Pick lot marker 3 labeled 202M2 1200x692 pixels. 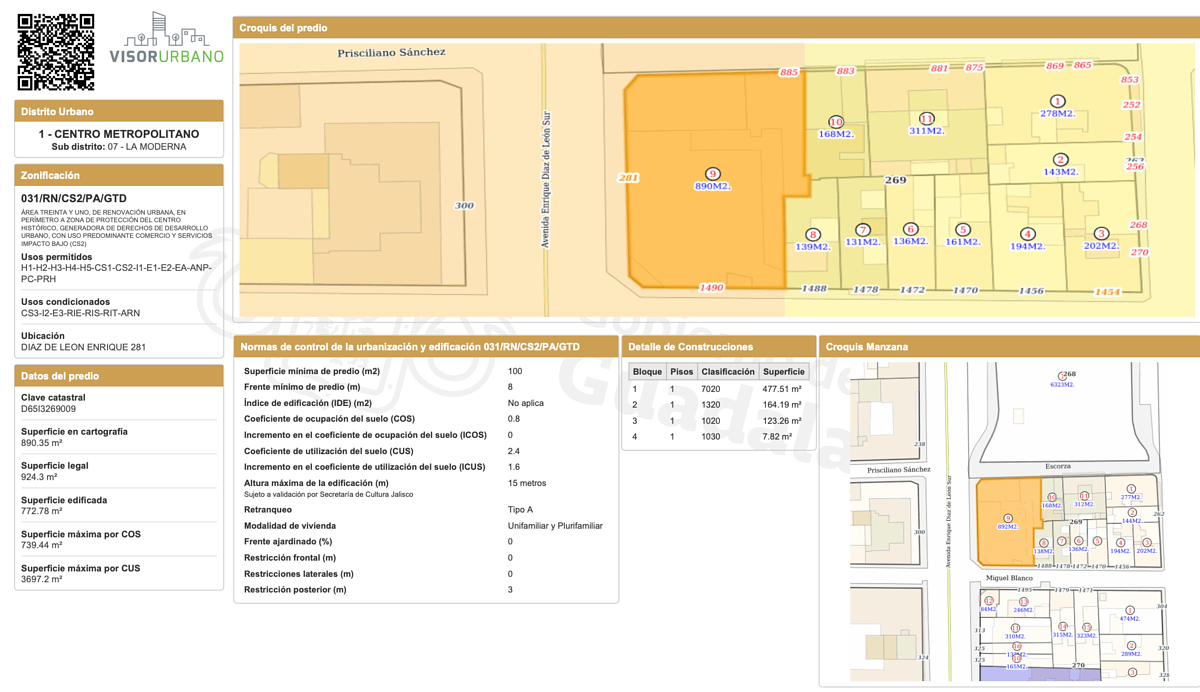(1100, 234)
